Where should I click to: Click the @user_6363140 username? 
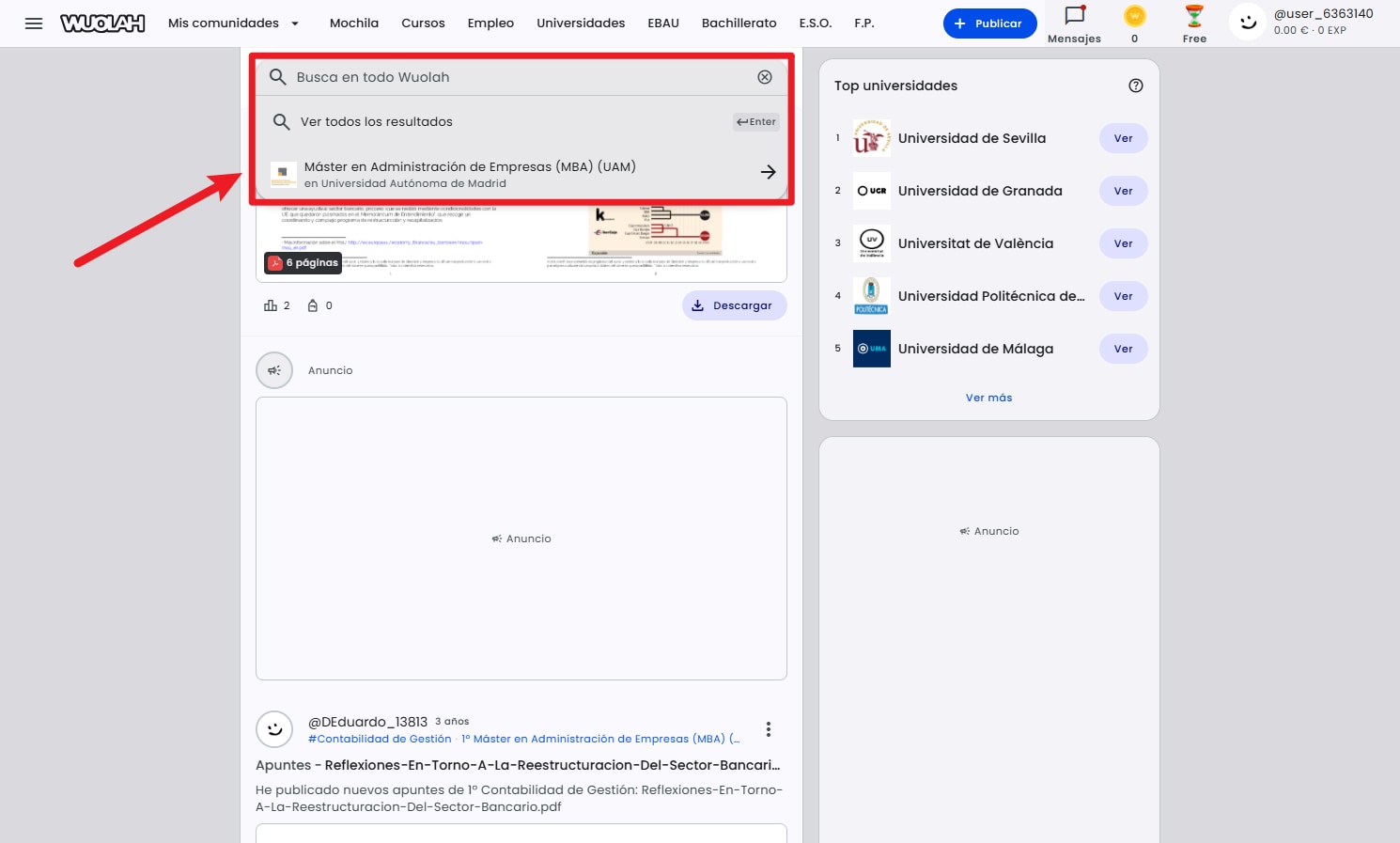(x=1323, y=14)
